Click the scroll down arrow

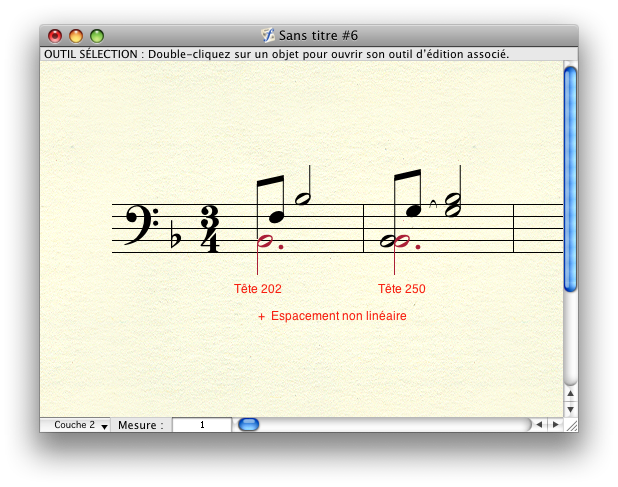(570, 409)
